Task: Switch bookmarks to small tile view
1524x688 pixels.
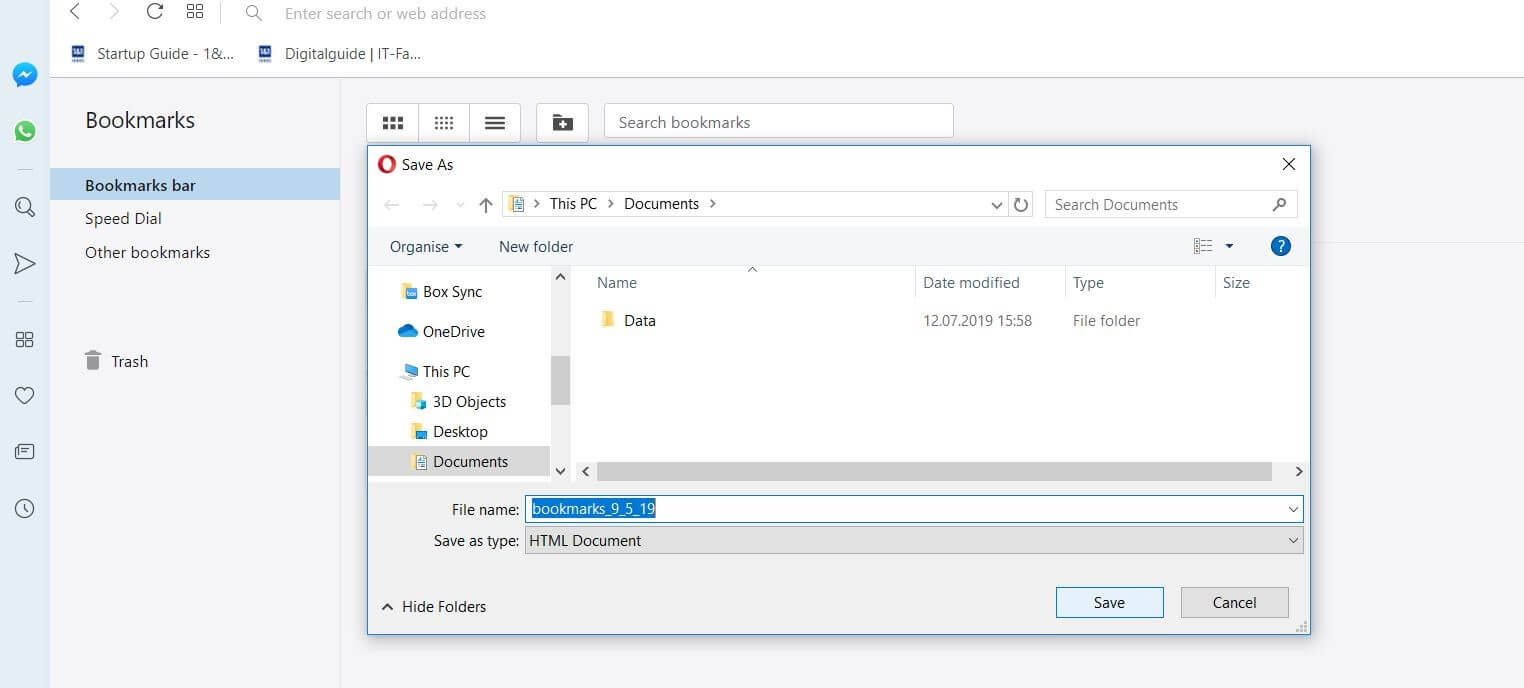Action: 444,123
